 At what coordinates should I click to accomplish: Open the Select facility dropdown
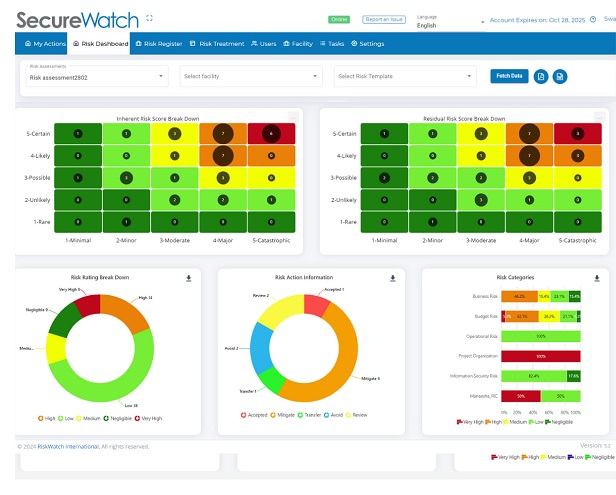coord(250,76)
